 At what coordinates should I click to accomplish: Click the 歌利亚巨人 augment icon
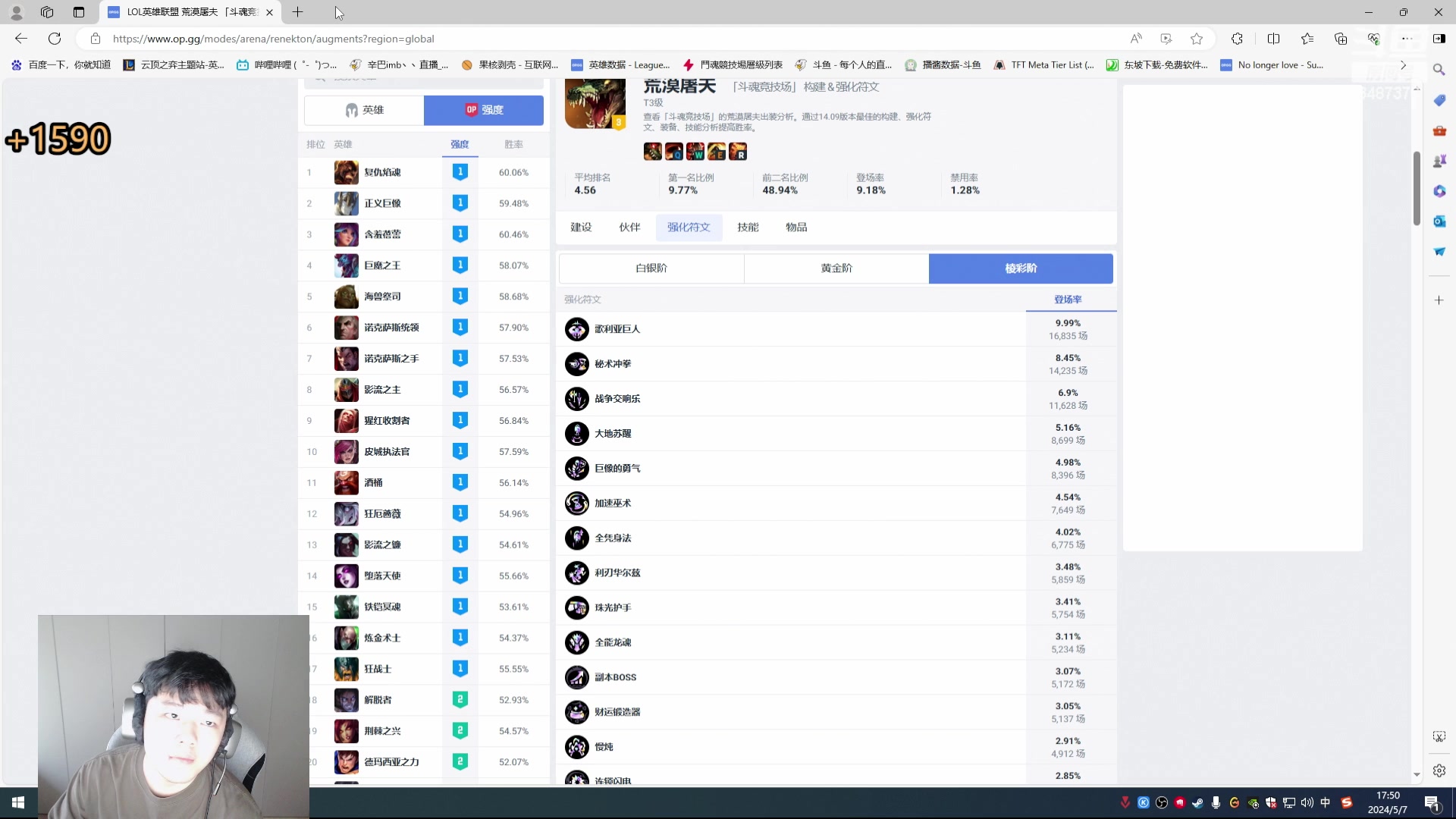[x=576, y=329]
